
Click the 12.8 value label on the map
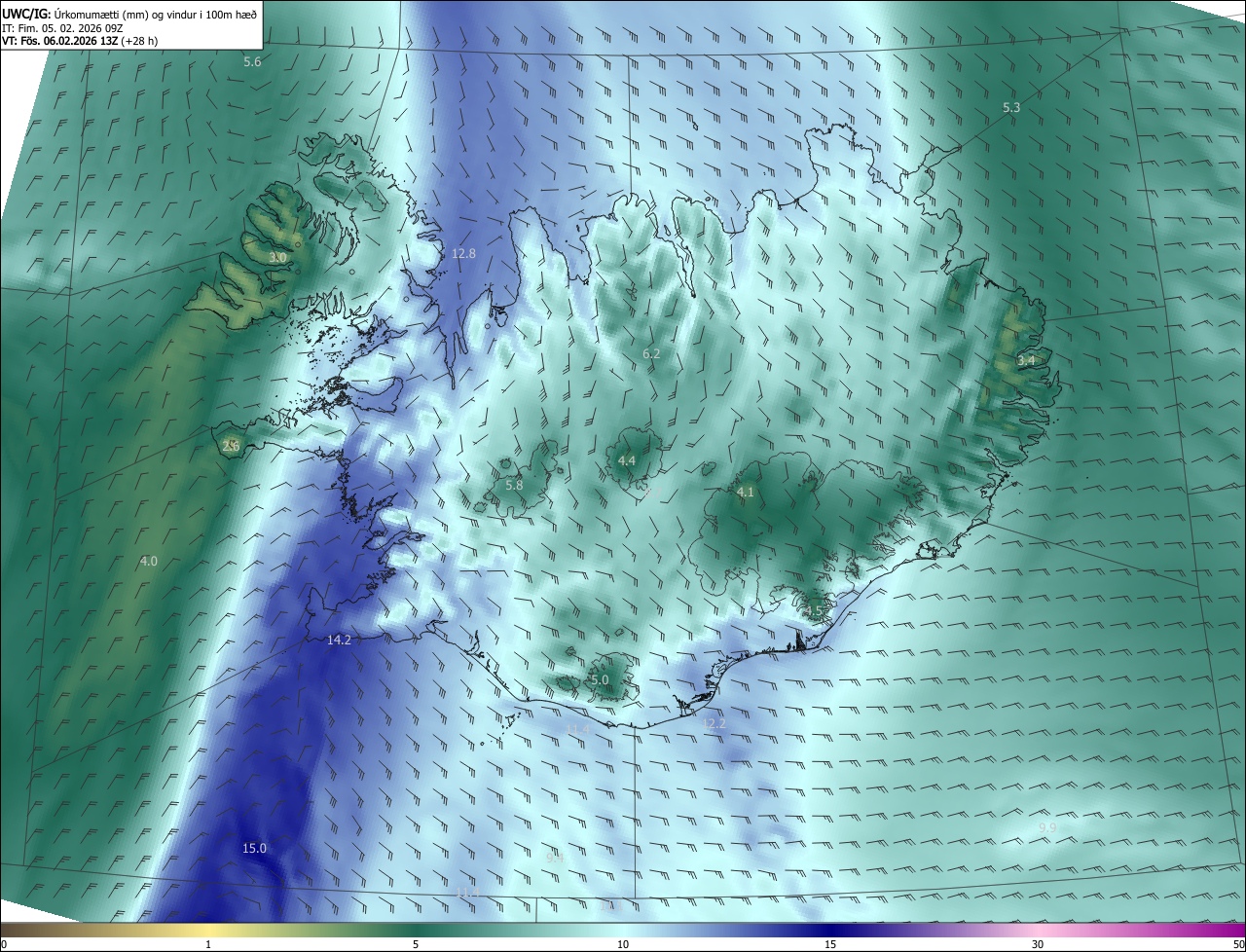463,253
